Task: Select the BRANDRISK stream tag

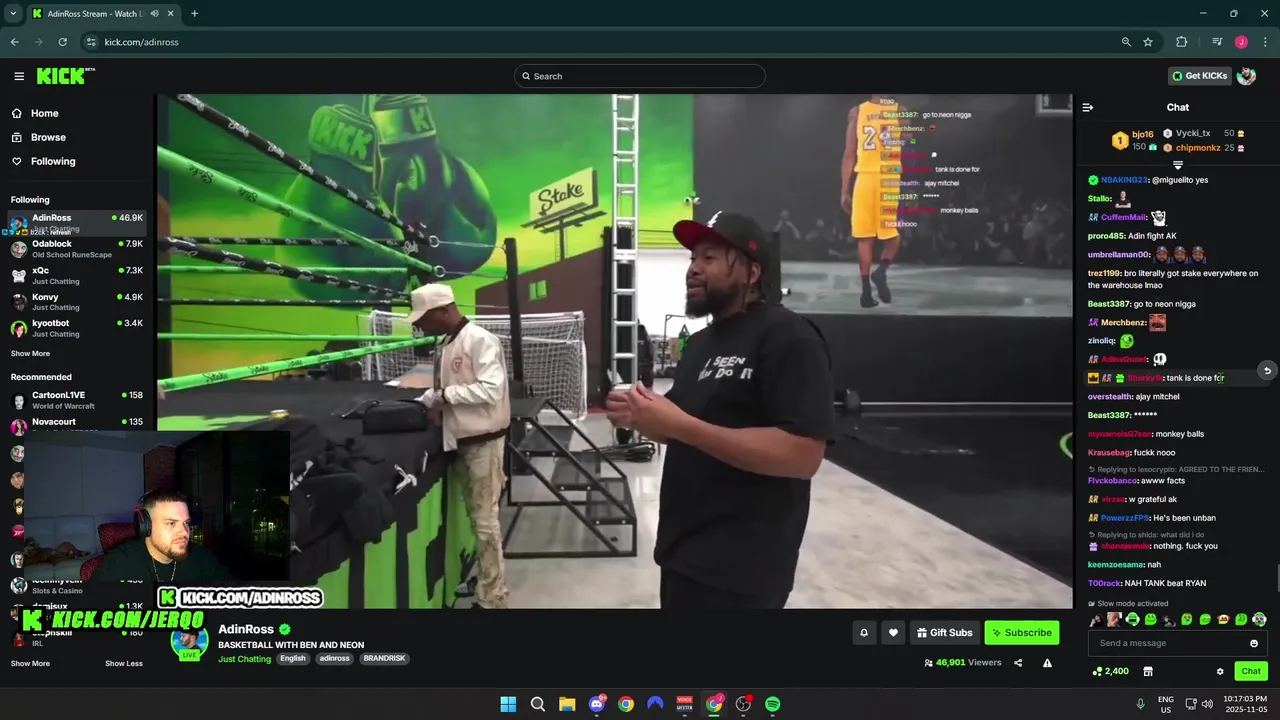Action: click(x=384, y=659)
